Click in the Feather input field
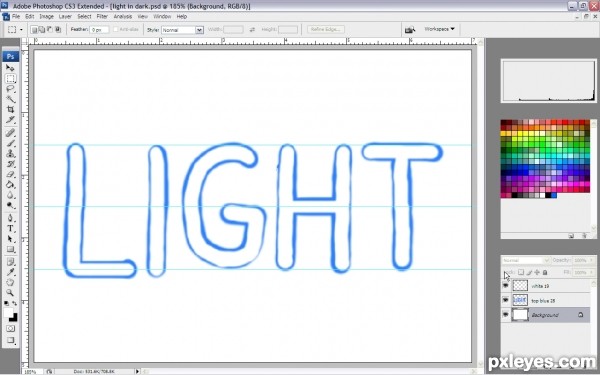 pyautogui.click(x=99, y=29)
